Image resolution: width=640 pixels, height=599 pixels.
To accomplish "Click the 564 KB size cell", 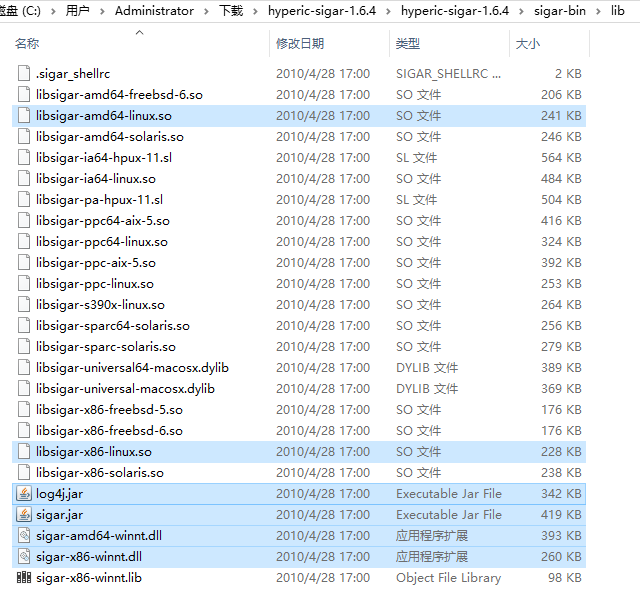I will click(561, 158).
